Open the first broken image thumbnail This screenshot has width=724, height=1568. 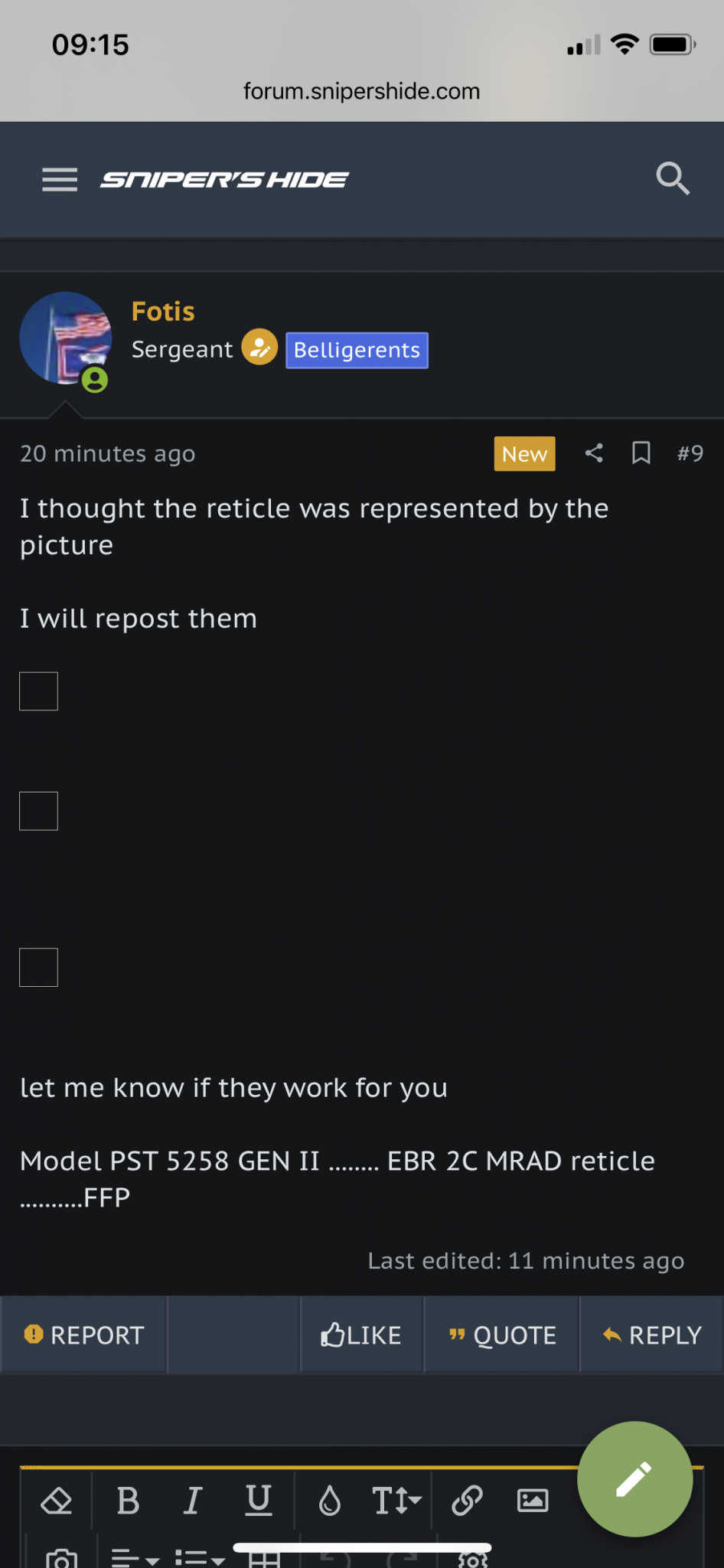click(38, 691)
